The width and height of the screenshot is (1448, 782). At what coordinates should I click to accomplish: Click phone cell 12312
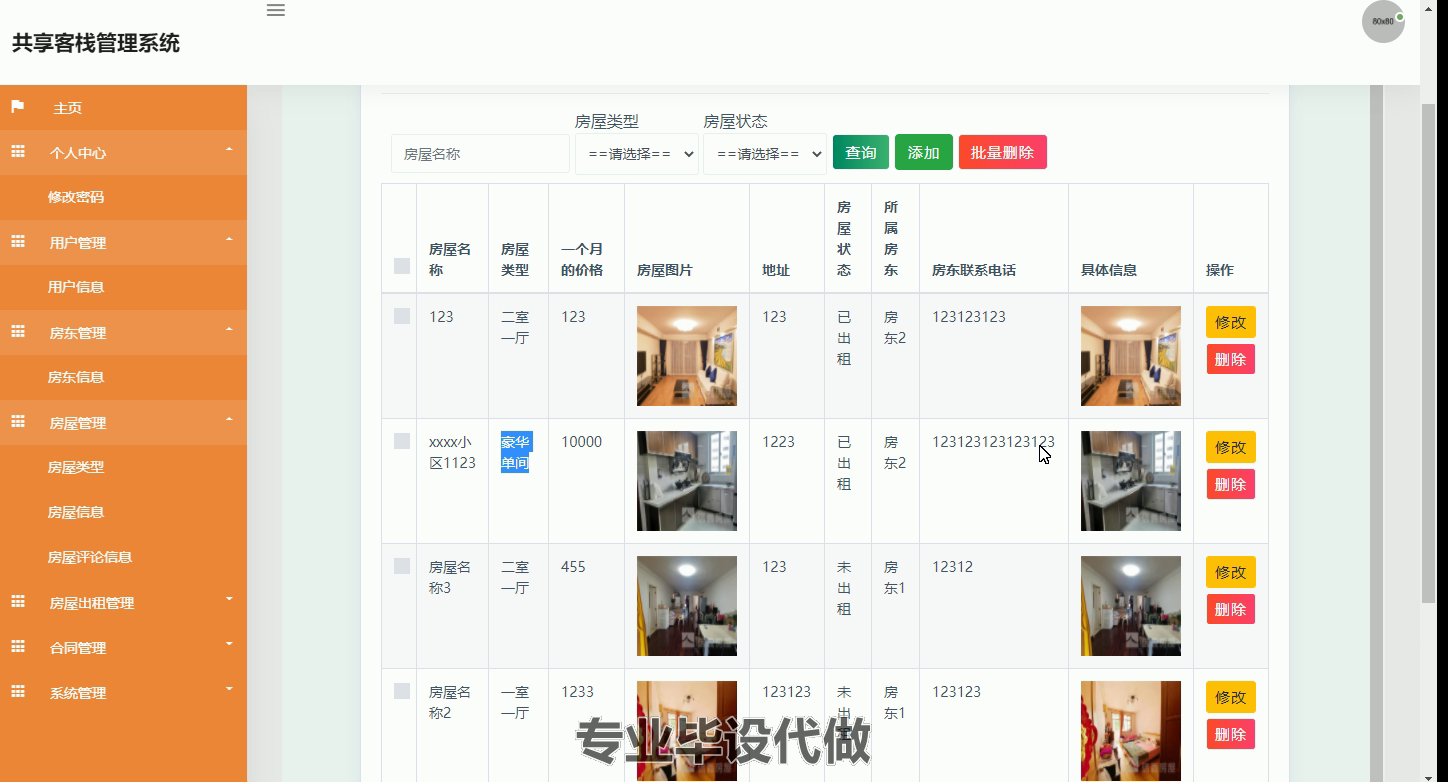point(952,566)
